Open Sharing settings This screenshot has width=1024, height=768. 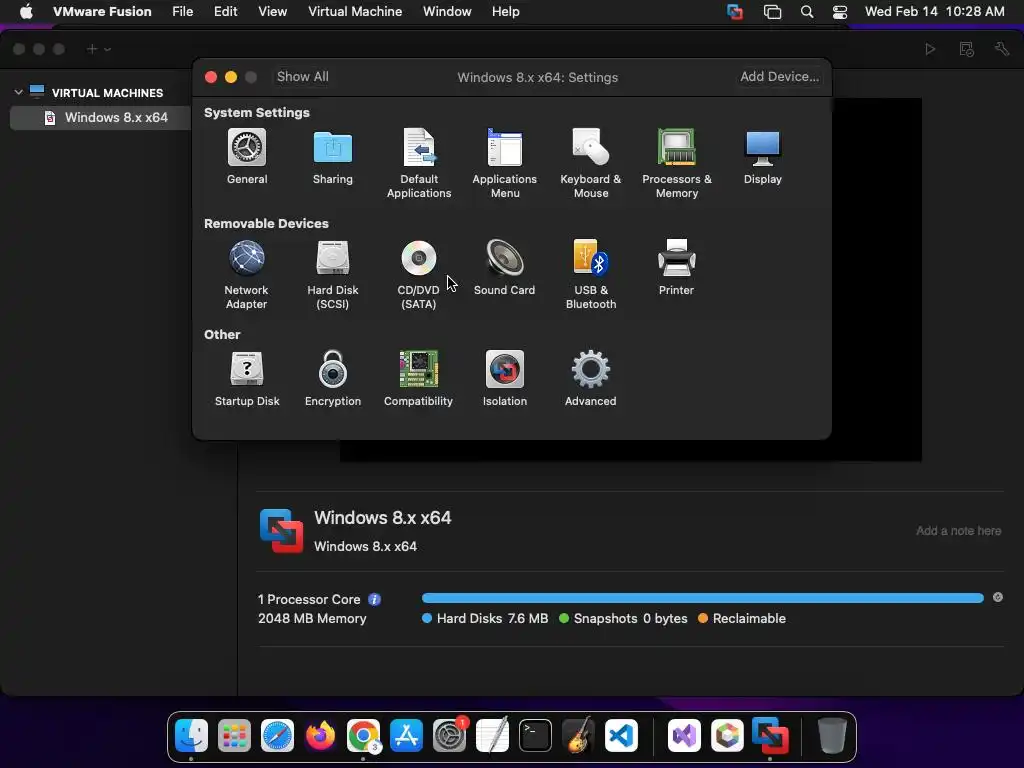[332, 157]
